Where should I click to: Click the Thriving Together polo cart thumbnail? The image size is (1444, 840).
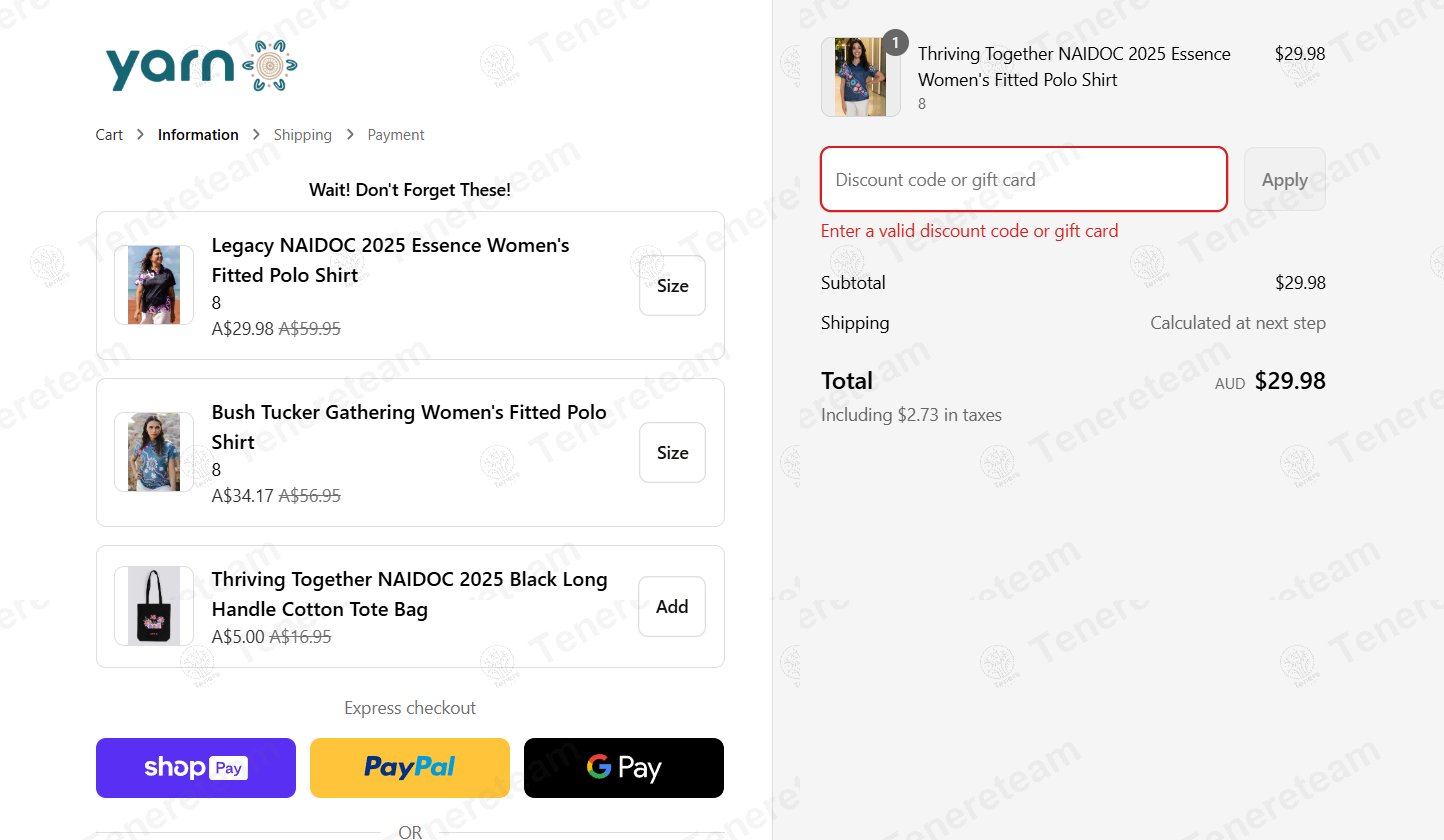tap(860, 77)
